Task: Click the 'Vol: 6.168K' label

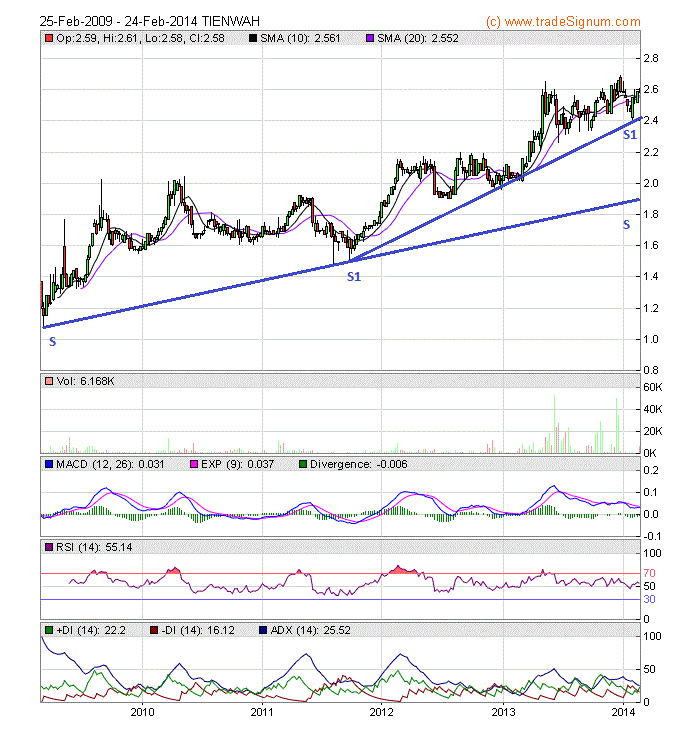Action: (85, 381)
